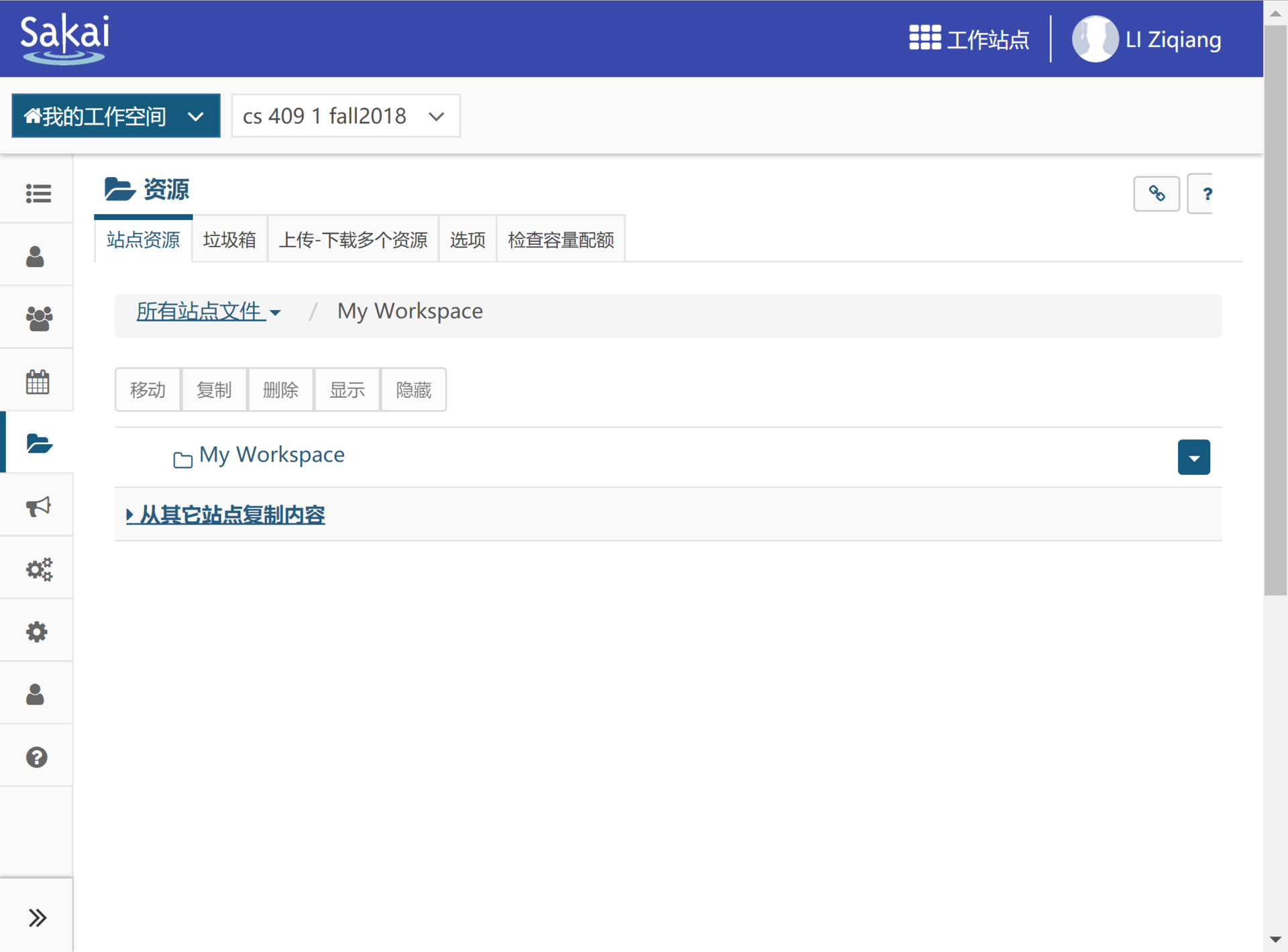Click the group membership icon in sidebar
This screenshot has height=952, width=1288.
(38, 319)
